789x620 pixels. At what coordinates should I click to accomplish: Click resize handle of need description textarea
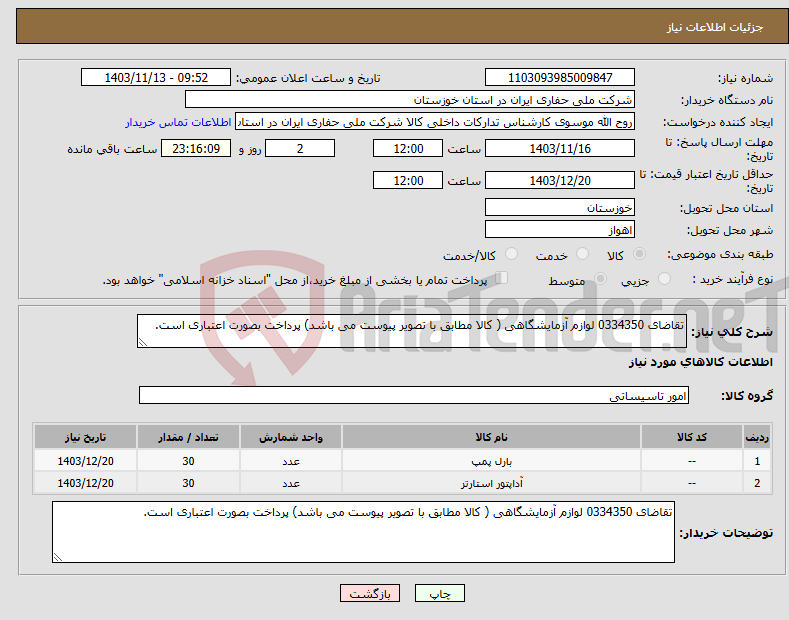pos(143,342)
